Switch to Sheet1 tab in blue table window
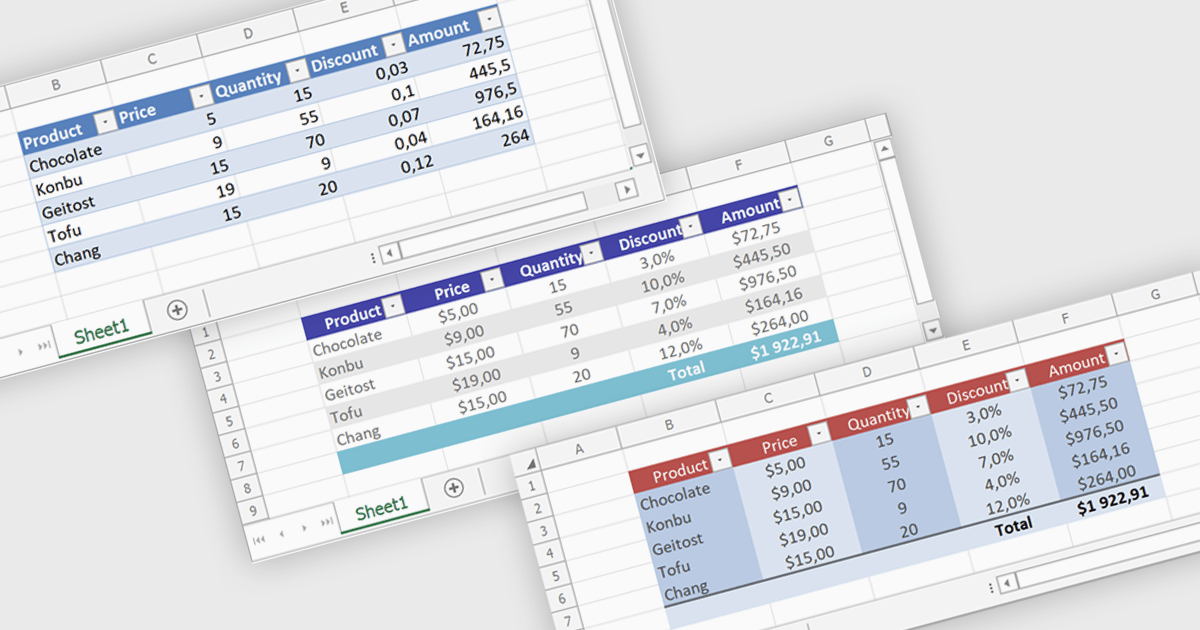 [102, 329]
